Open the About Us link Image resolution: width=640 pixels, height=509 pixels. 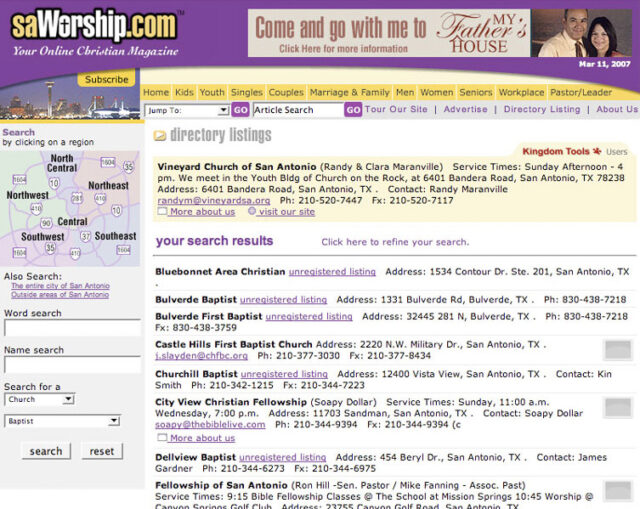tap(617, 109)
